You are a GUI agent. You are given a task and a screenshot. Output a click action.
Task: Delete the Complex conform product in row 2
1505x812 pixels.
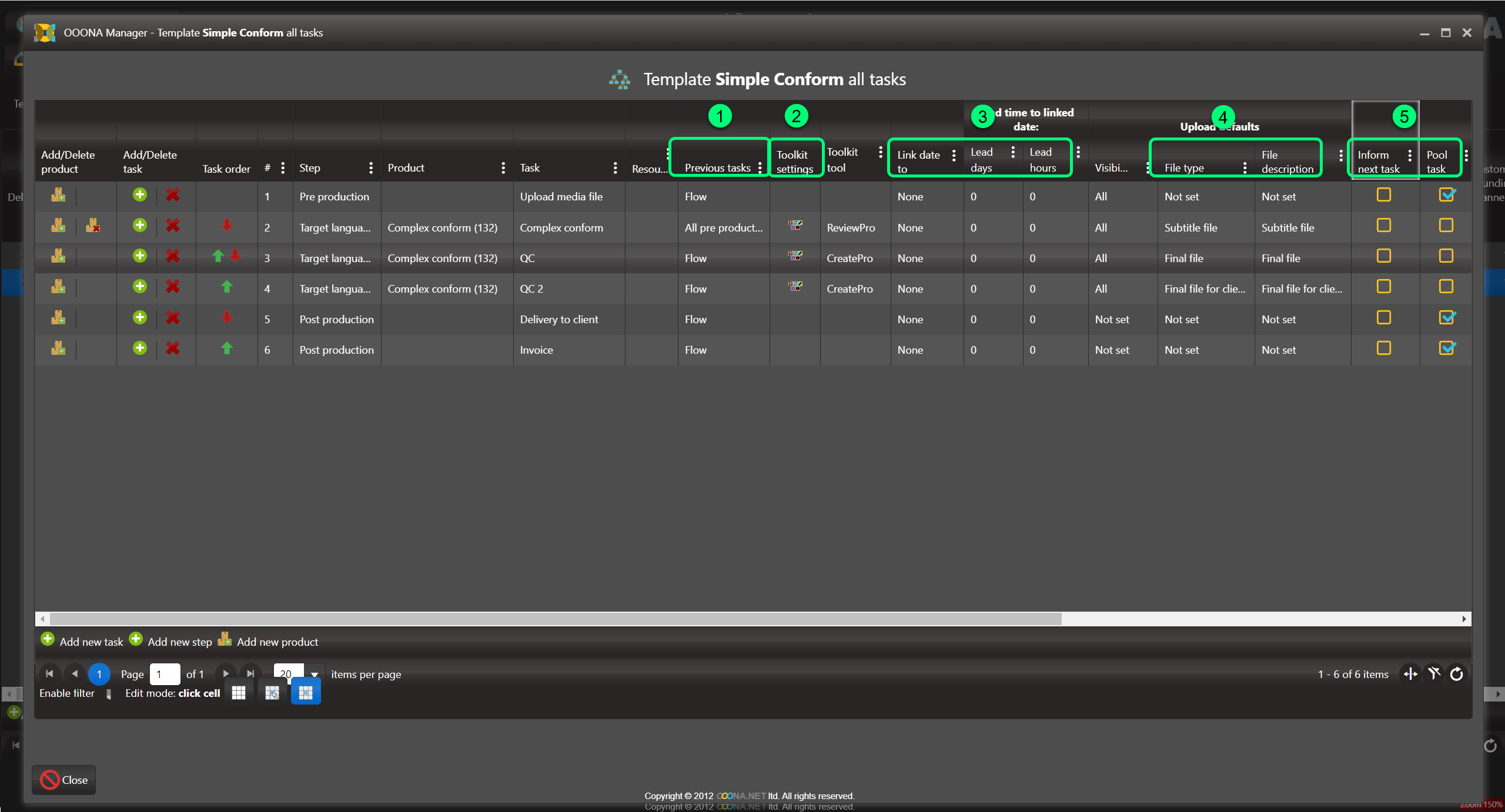coord(93,226)
